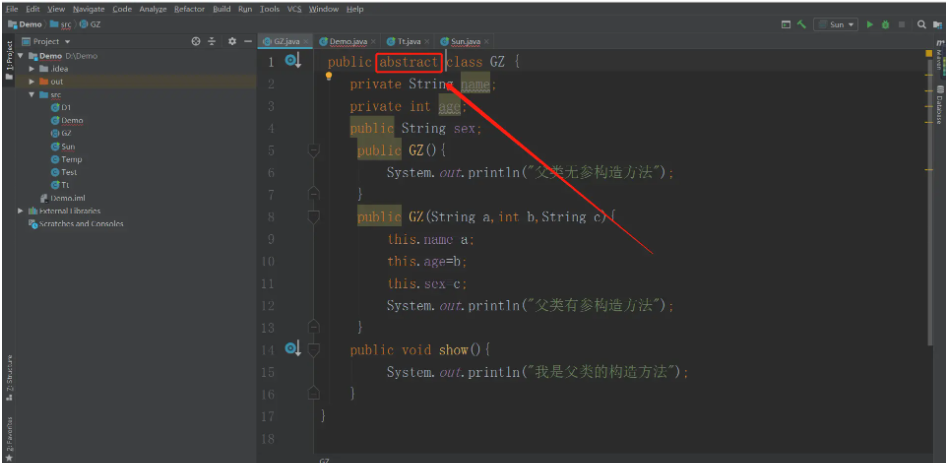
Task: Open the Analyze menu
Action: click(x=153, y=9)
